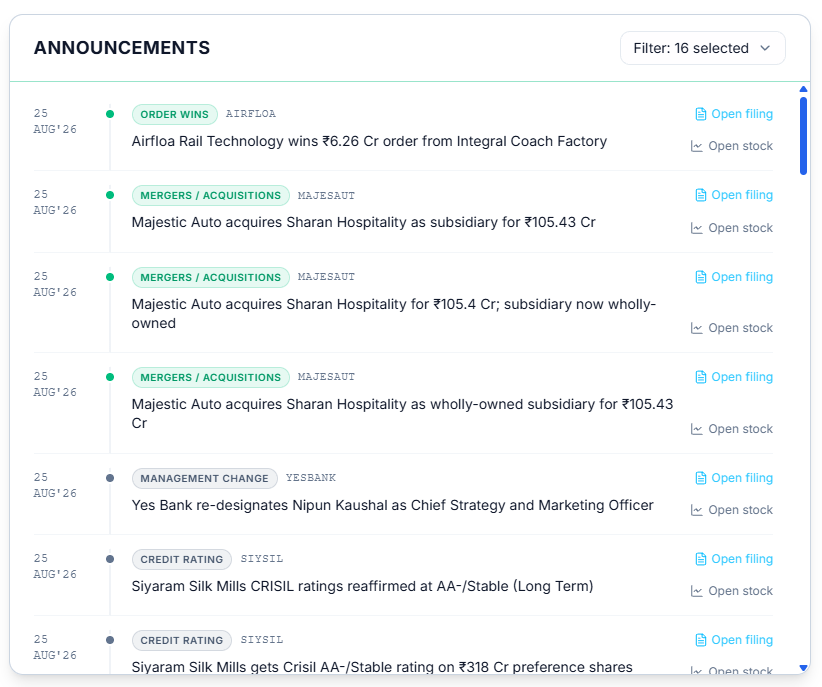Click stock chart icon in Yes Bank row
The image size is (822, 687).
[696, 510]
